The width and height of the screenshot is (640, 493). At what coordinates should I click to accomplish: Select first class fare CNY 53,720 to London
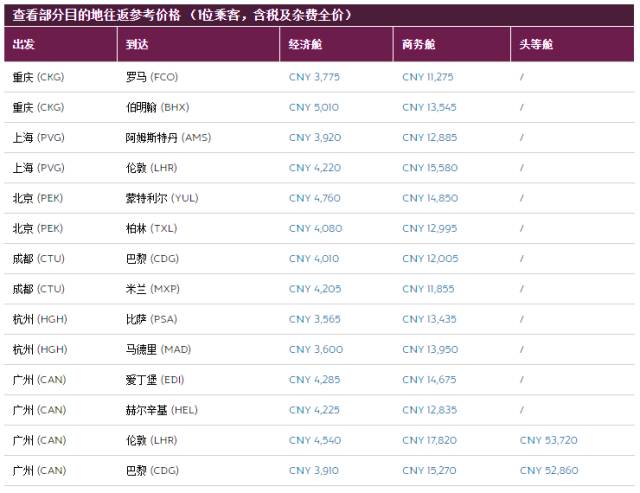pos(548,440)
